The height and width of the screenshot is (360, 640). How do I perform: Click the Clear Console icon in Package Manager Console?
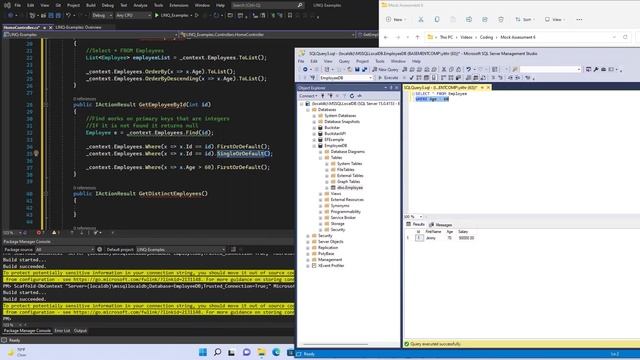[x=233, y=249]
